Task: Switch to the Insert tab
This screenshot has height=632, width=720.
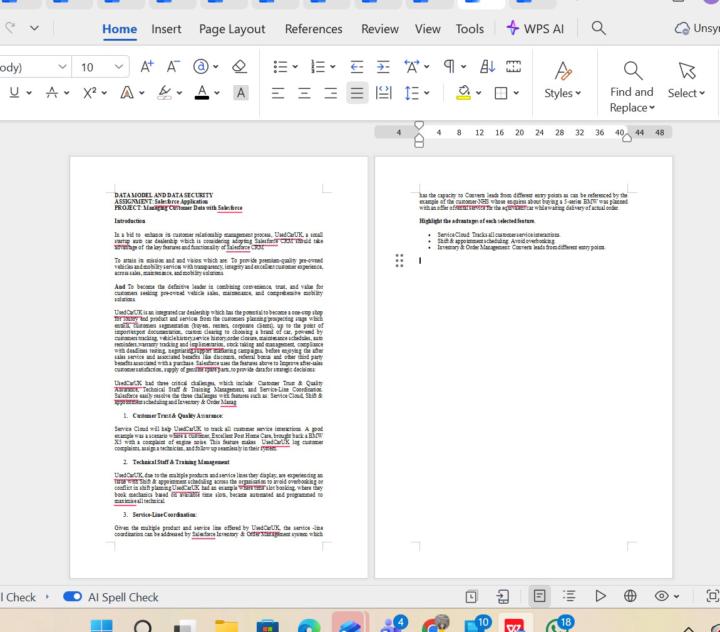Action: pos(166,29)
